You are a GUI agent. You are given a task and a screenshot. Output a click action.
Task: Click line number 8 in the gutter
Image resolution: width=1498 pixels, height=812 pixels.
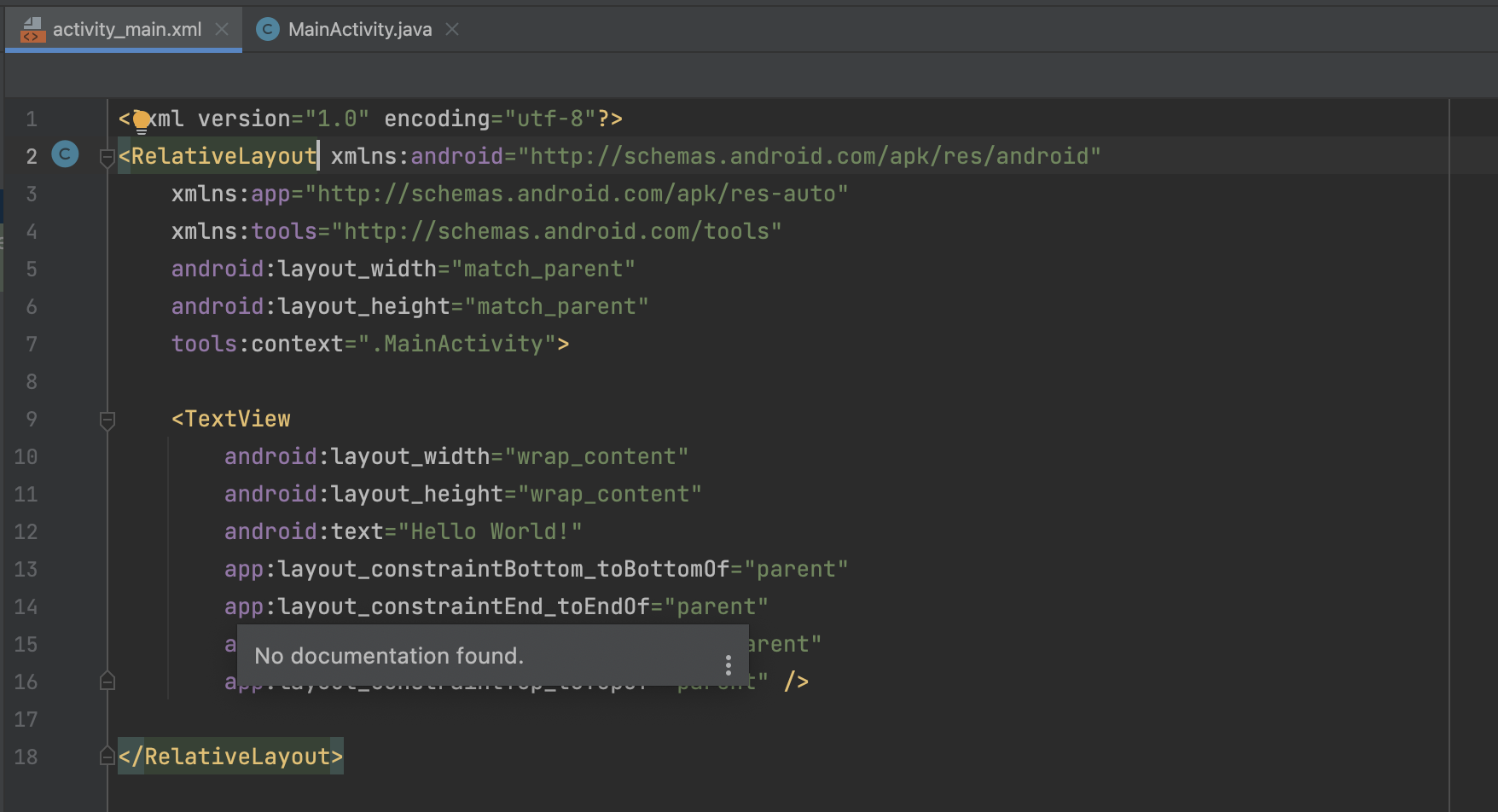[32, 381]
